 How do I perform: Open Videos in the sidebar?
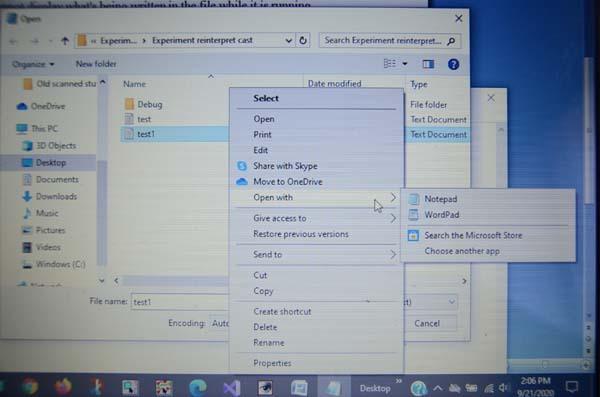click(x=48, y=247)
